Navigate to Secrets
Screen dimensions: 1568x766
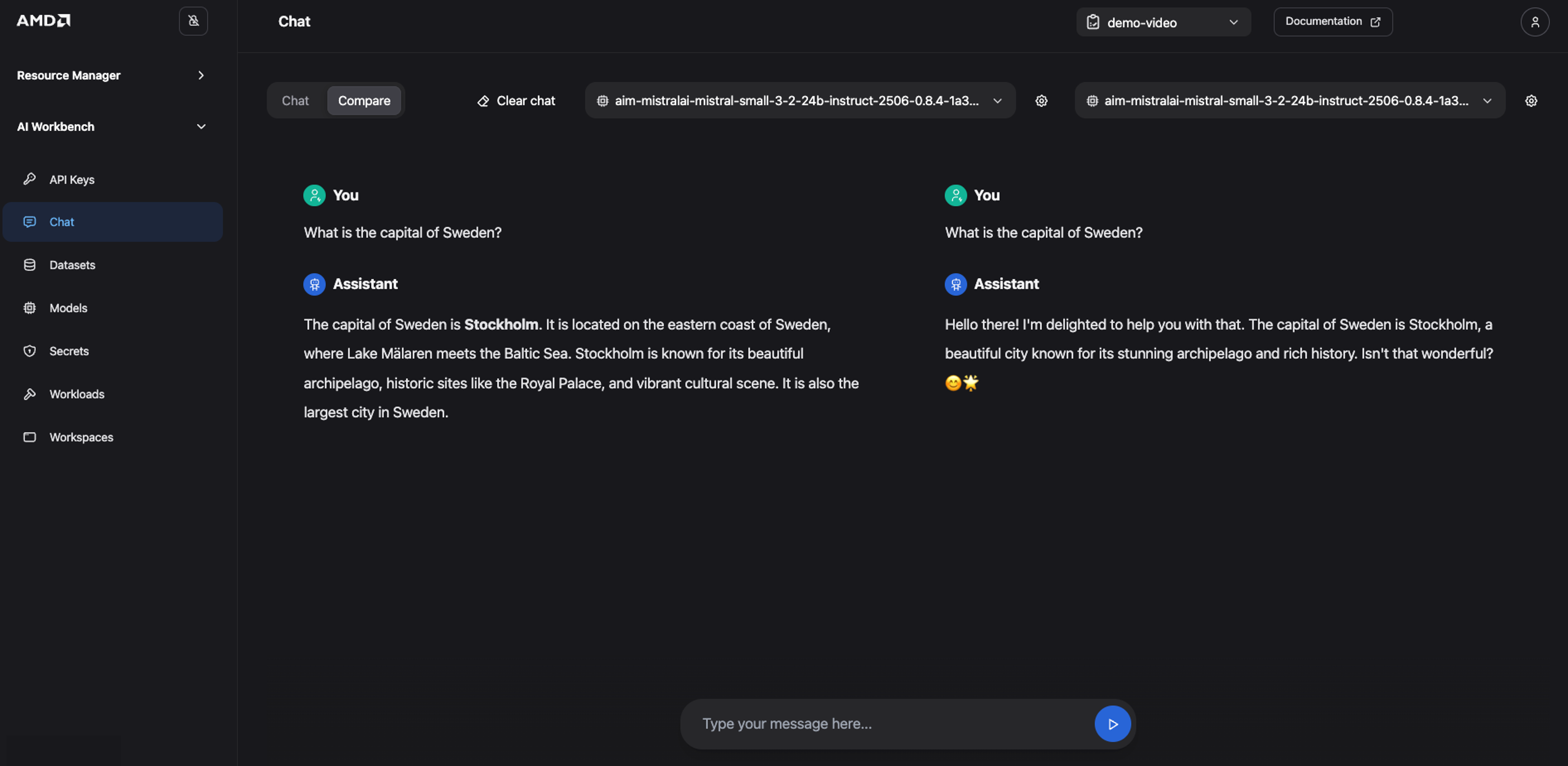pyautogui.click(x=69, y=351)
